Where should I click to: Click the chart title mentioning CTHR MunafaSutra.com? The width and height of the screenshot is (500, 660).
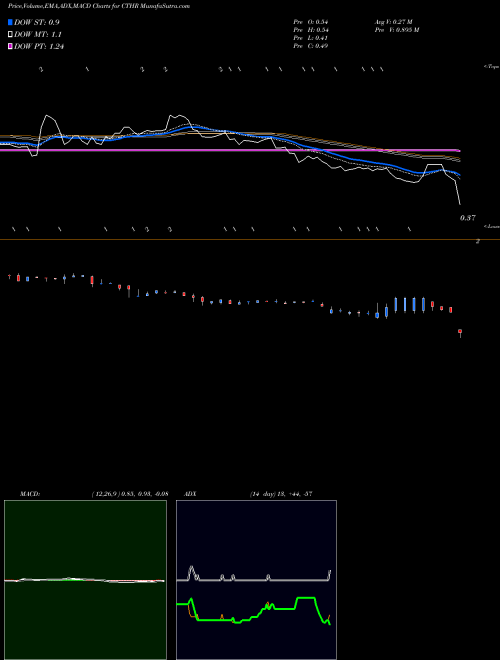[98, 6]
